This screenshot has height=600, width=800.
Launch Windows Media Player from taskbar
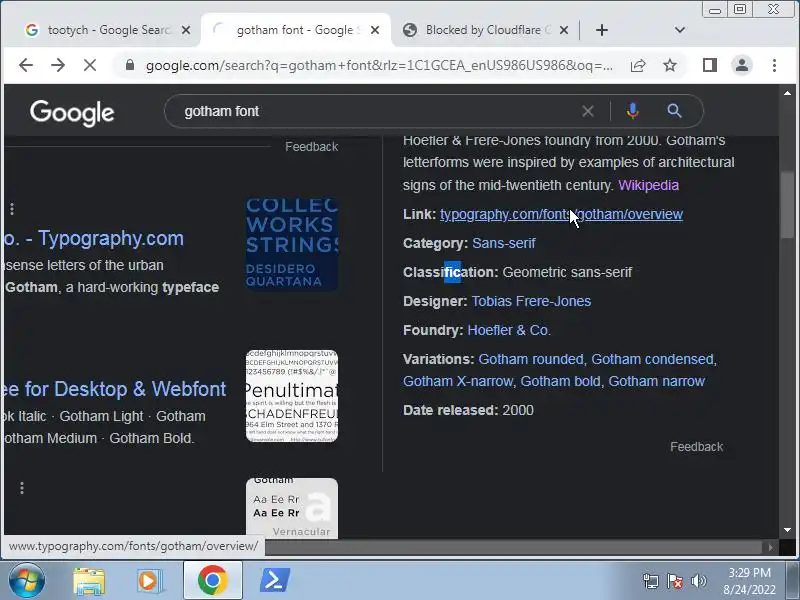pyautogui.click(x=149, y=581)
